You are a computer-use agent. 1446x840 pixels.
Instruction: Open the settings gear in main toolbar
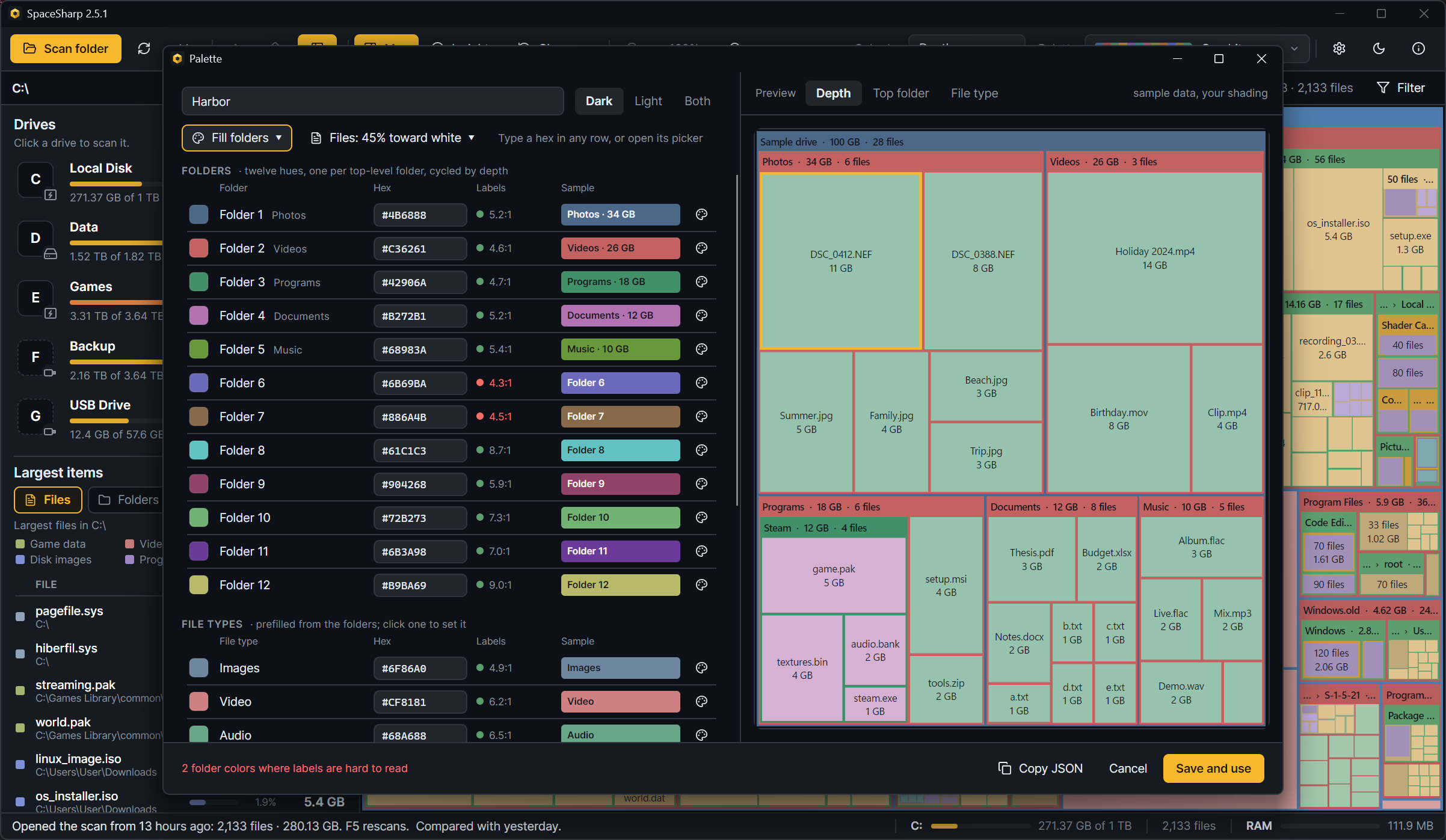[x=1339, y=49]
